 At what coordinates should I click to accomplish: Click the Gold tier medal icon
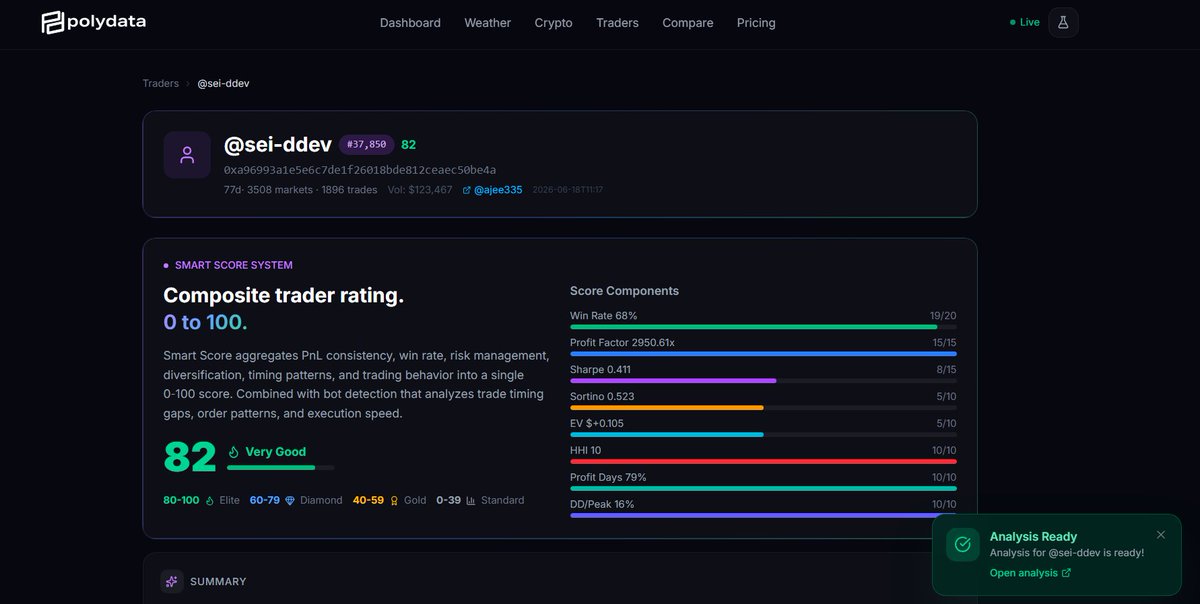(x=394, y=500)
